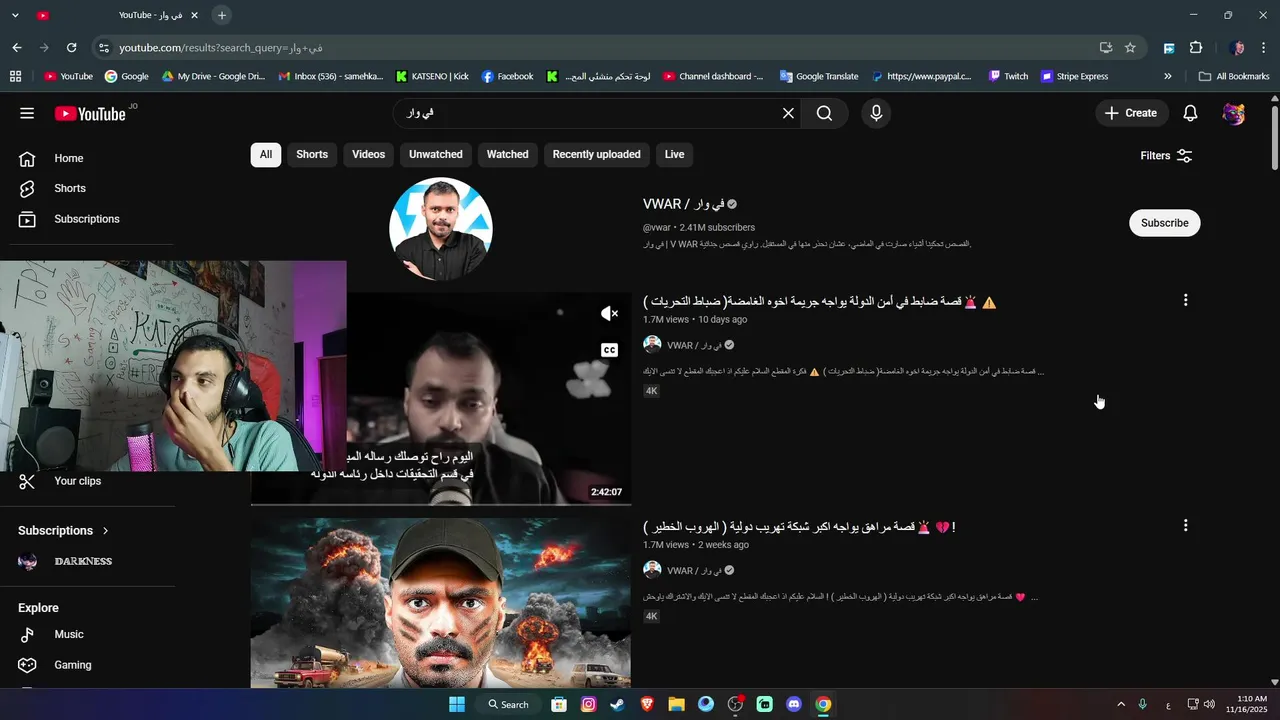The height and width of the screenshot is (720, 1280).
Task: Go to the YouTube logo home link
Action: pos(90,113)
